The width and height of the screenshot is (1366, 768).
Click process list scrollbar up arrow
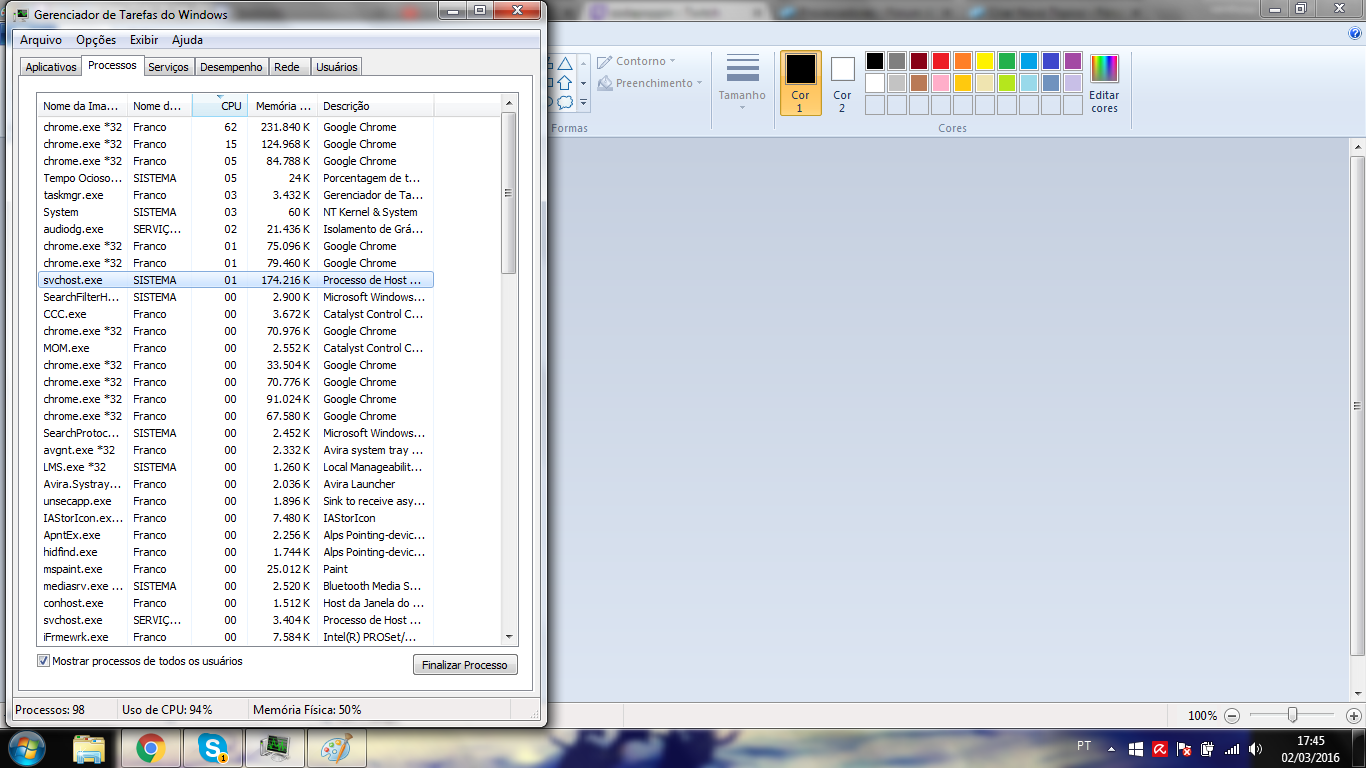509,103
